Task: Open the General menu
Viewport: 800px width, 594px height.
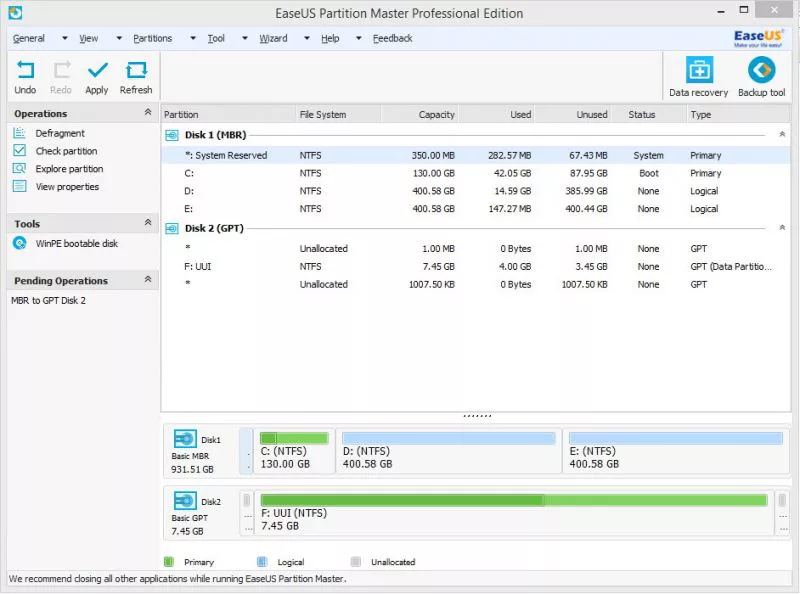Action: coord(29,38)
